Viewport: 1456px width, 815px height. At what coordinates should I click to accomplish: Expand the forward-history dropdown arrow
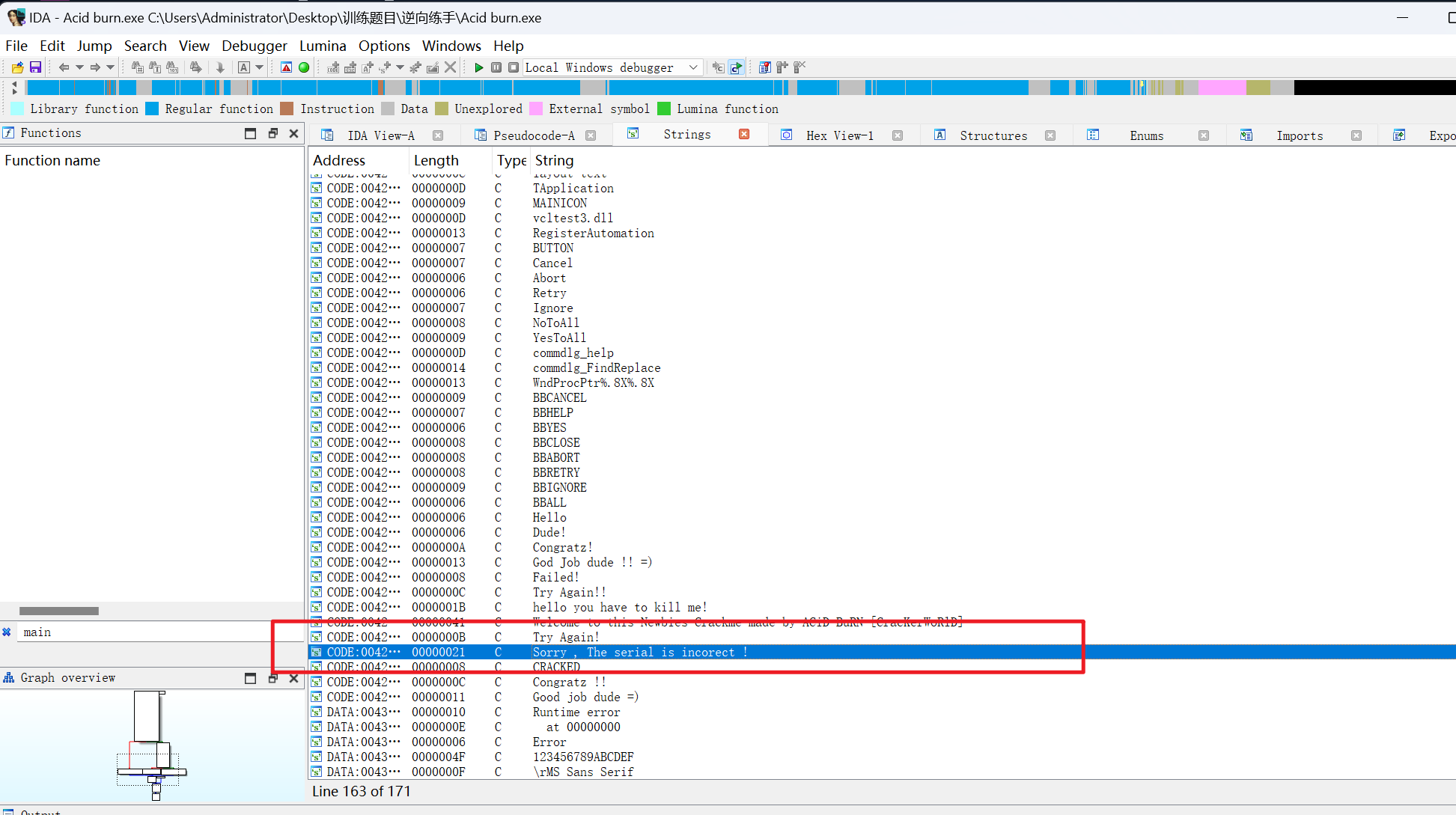[x=111, y=67]
